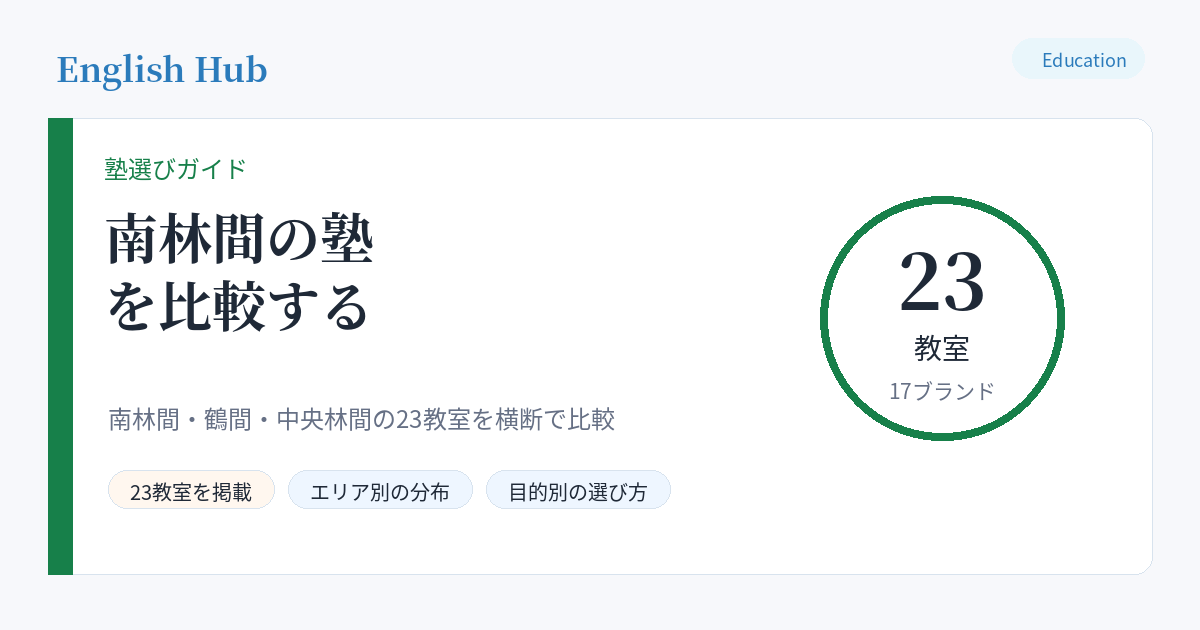Click the 教室 label inside the circle
The width and height of the screenshot is (1200, 630).
coord(942,348)
